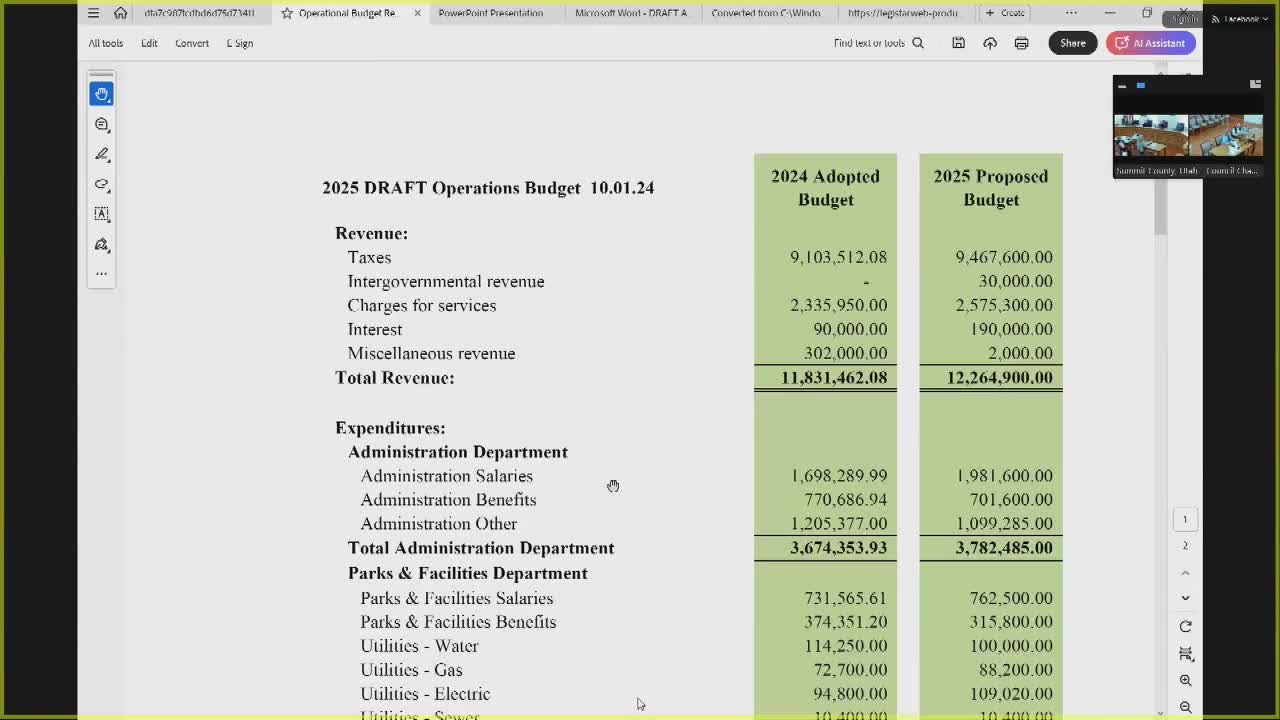Click the Parks & Facilities Department heading
Viewport: 1280px width, 720px height.
(468, 573)
